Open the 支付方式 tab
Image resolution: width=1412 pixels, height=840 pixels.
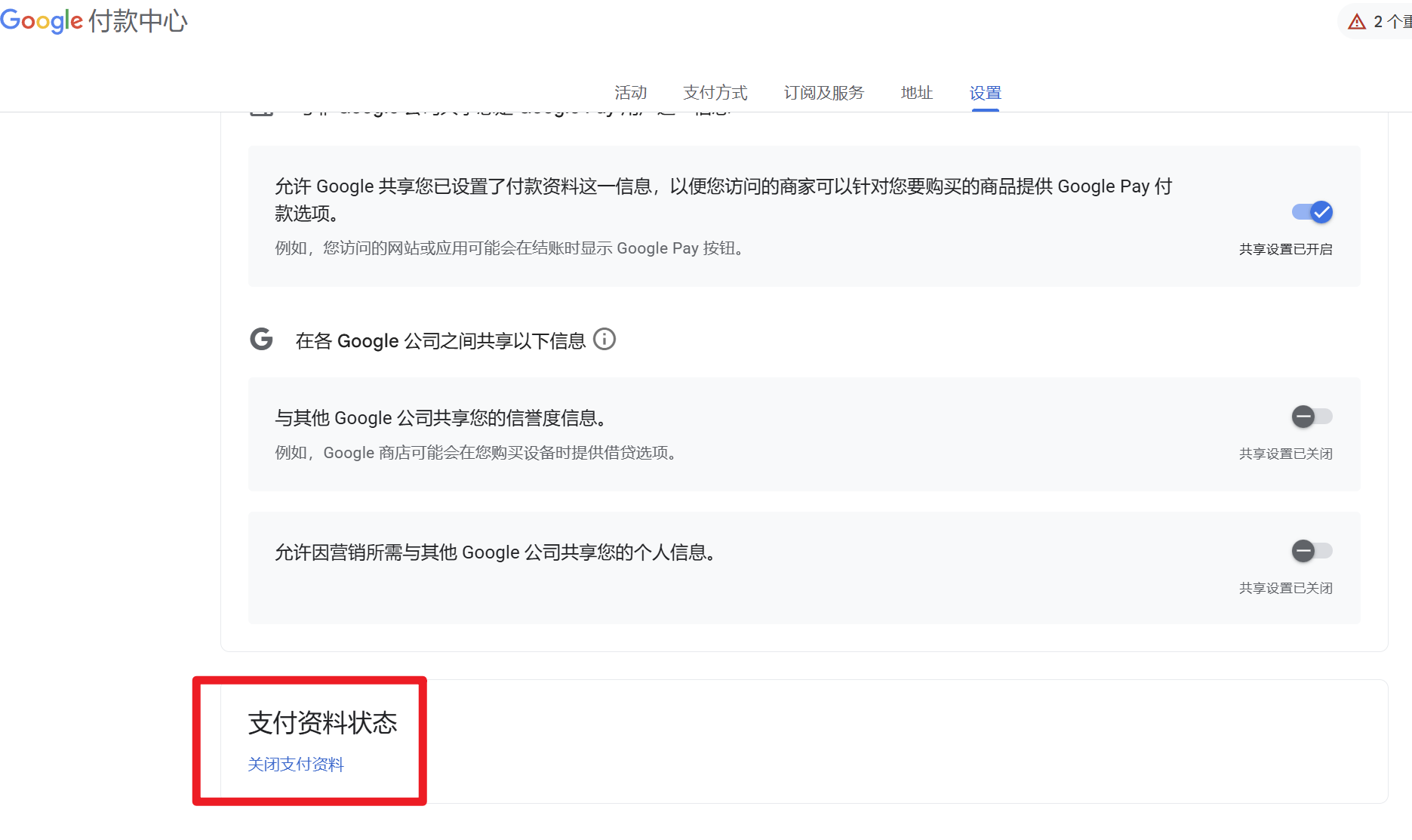pos(715,93)
